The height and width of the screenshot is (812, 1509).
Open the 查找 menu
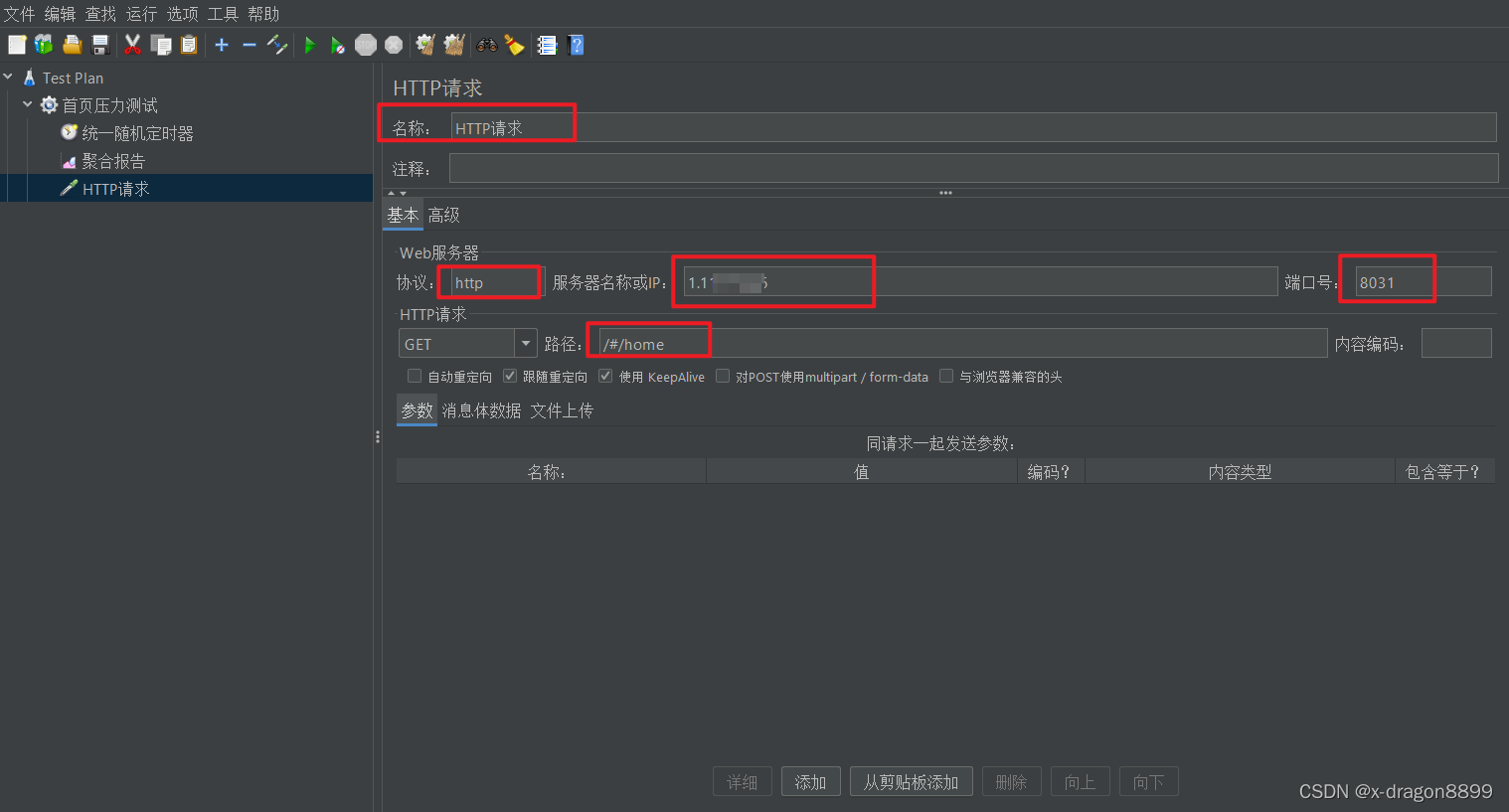[100, 14]
